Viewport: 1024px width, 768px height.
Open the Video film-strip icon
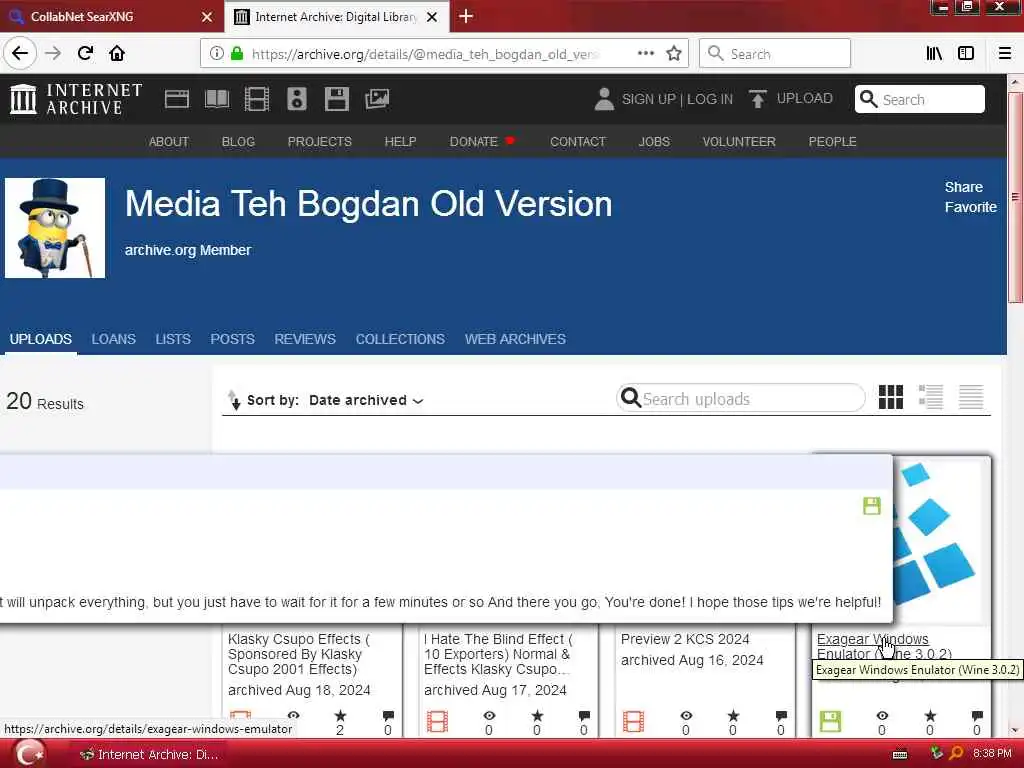pos(257,99)
